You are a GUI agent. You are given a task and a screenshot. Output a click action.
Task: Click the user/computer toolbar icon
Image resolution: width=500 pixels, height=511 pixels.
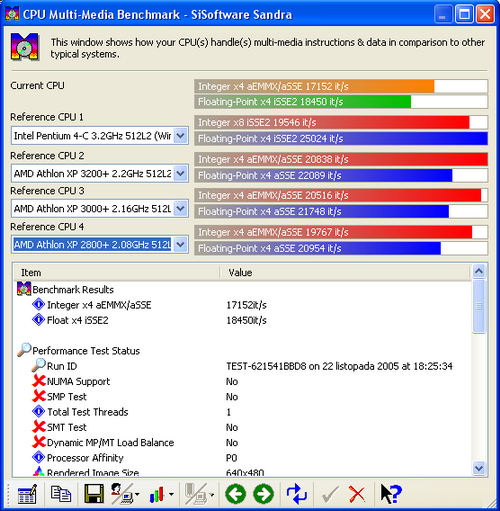tap(123, 493)
